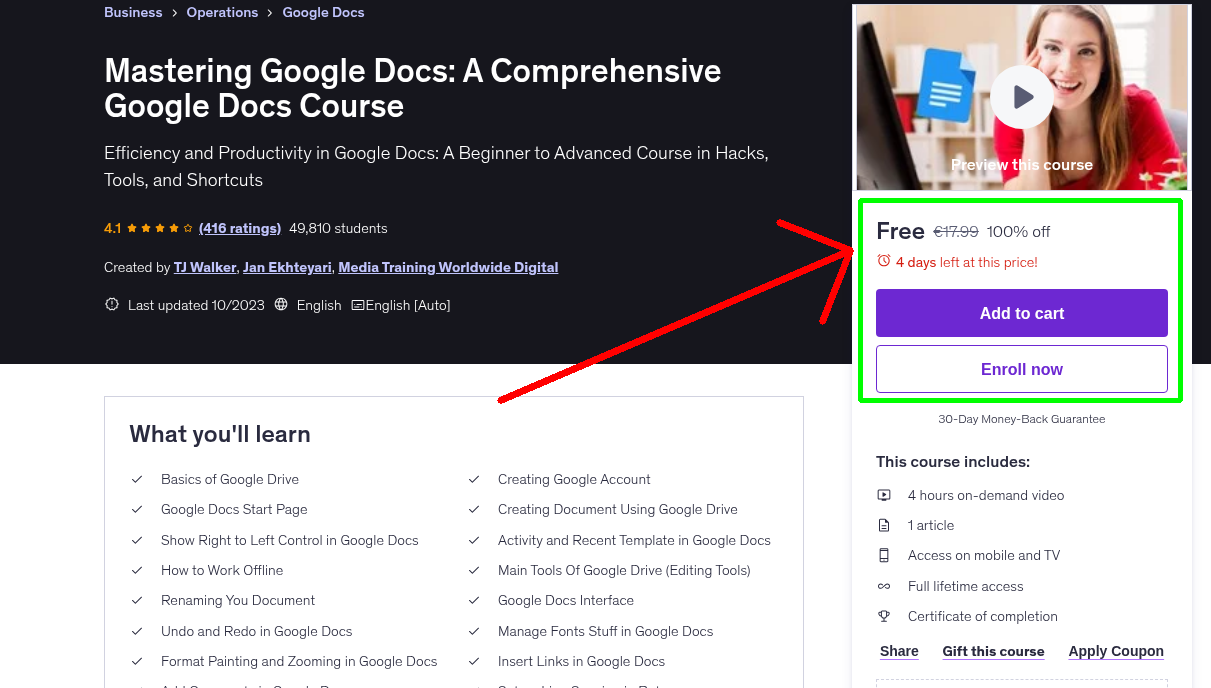This screenshot has height=688, width=1211.
Task: Click the article document icon
Action: click(x=884, y=524)
